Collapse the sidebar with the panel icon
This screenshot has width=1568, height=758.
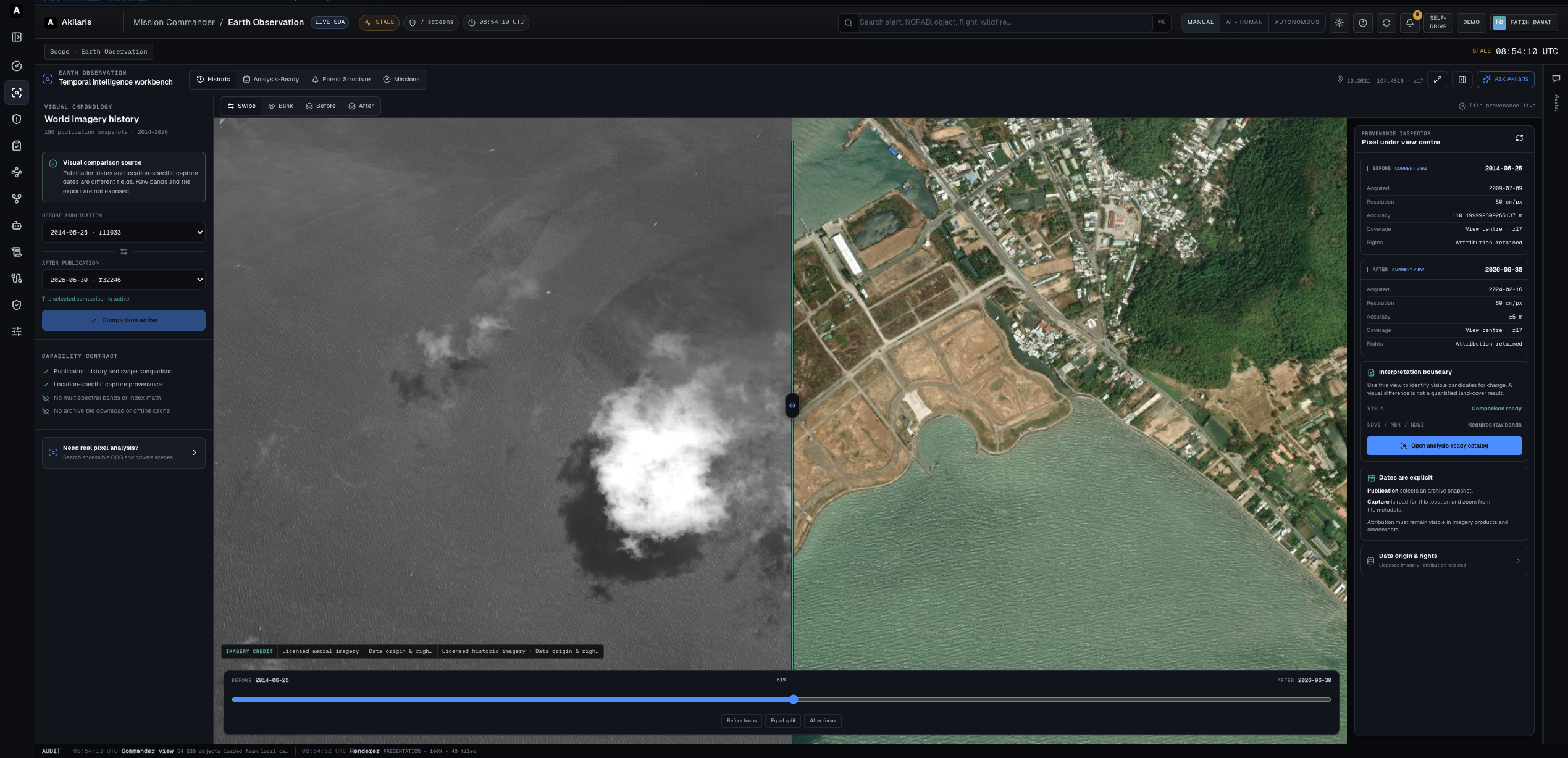[17, 37]
